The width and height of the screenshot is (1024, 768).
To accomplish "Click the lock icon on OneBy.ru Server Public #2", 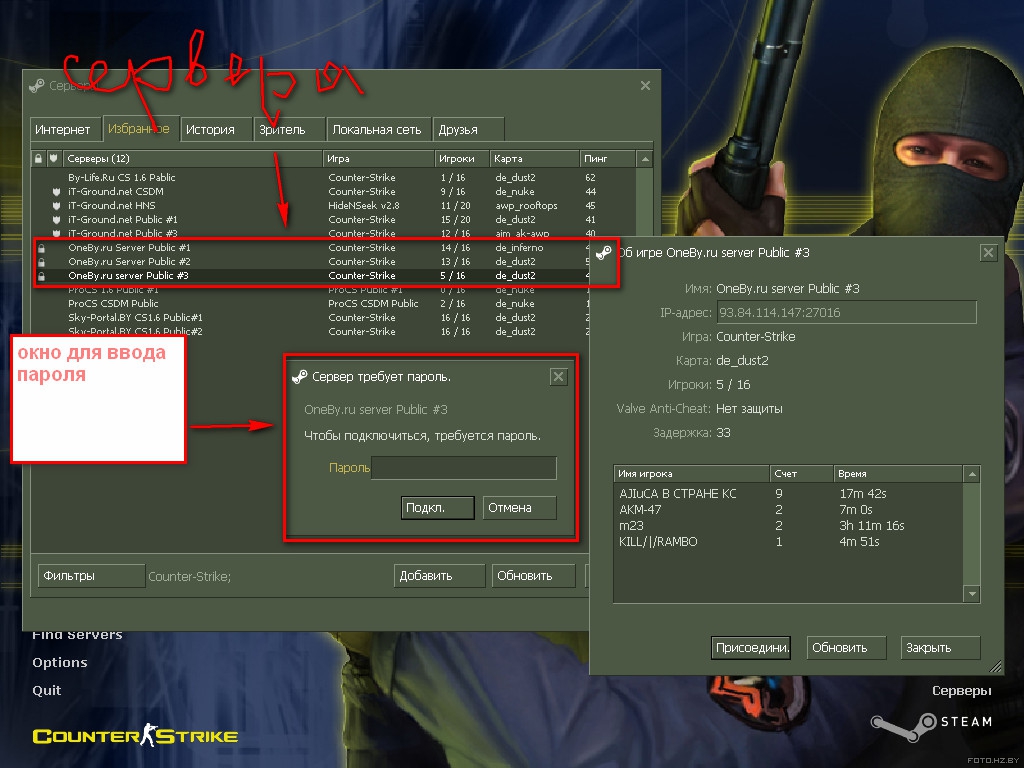I will click(x=41, y=262).
